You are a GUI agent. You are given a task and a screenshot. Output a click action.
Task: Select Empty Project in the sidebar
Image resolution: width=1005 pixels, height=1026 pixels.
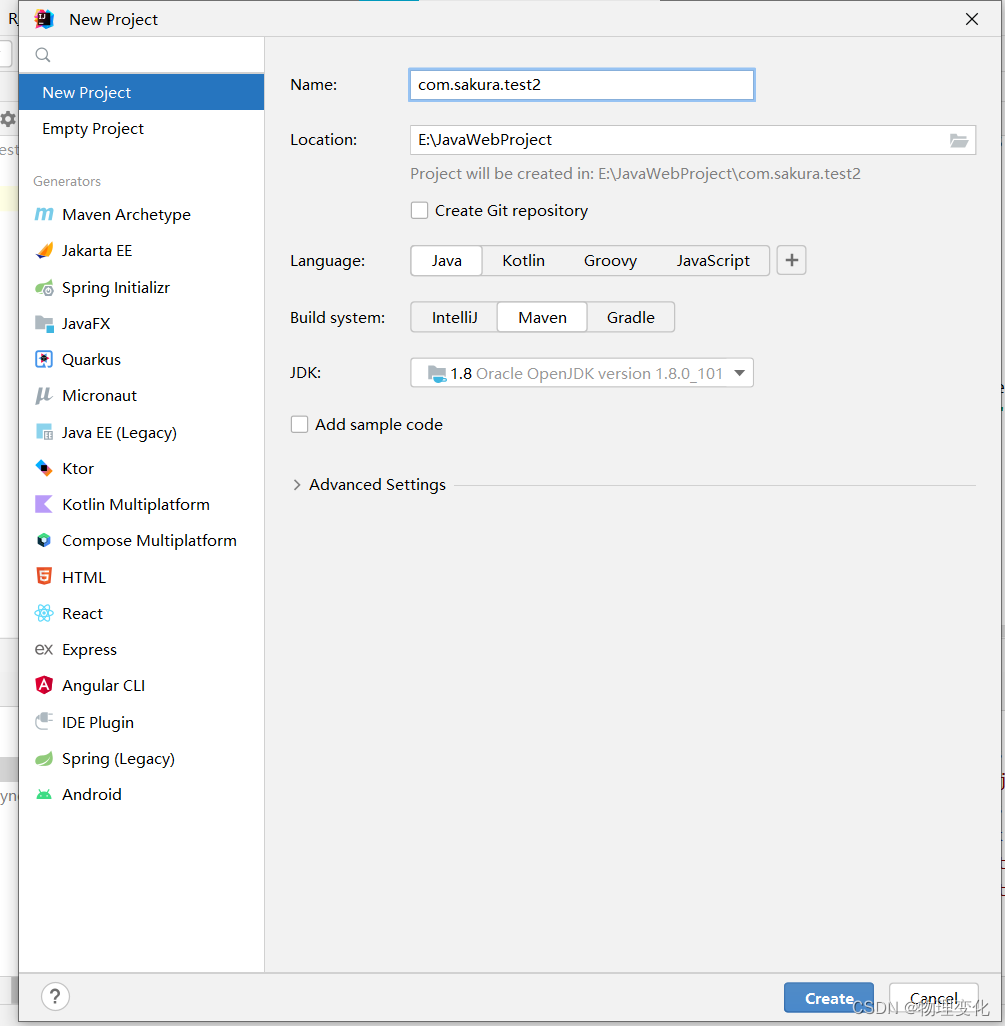pyautogui.click(x=141, y=128)
